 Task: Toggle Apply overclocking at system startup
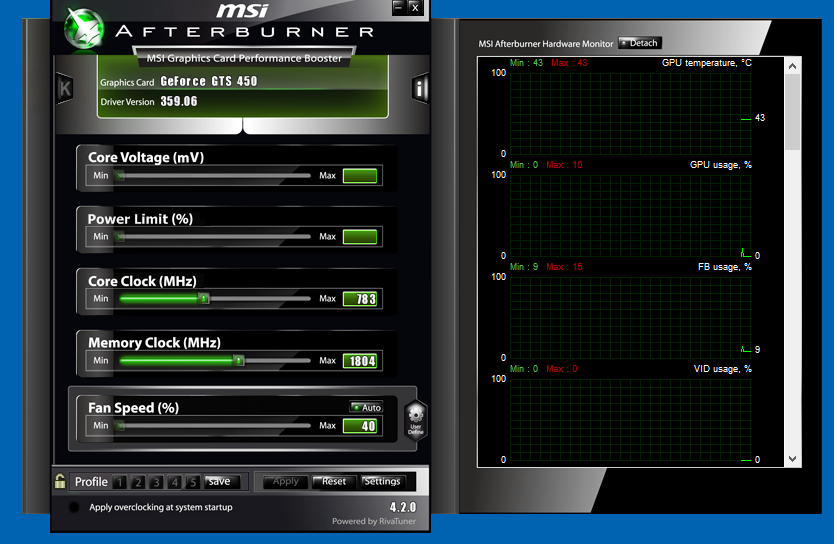pyautogui.click(x=74, y=507)
